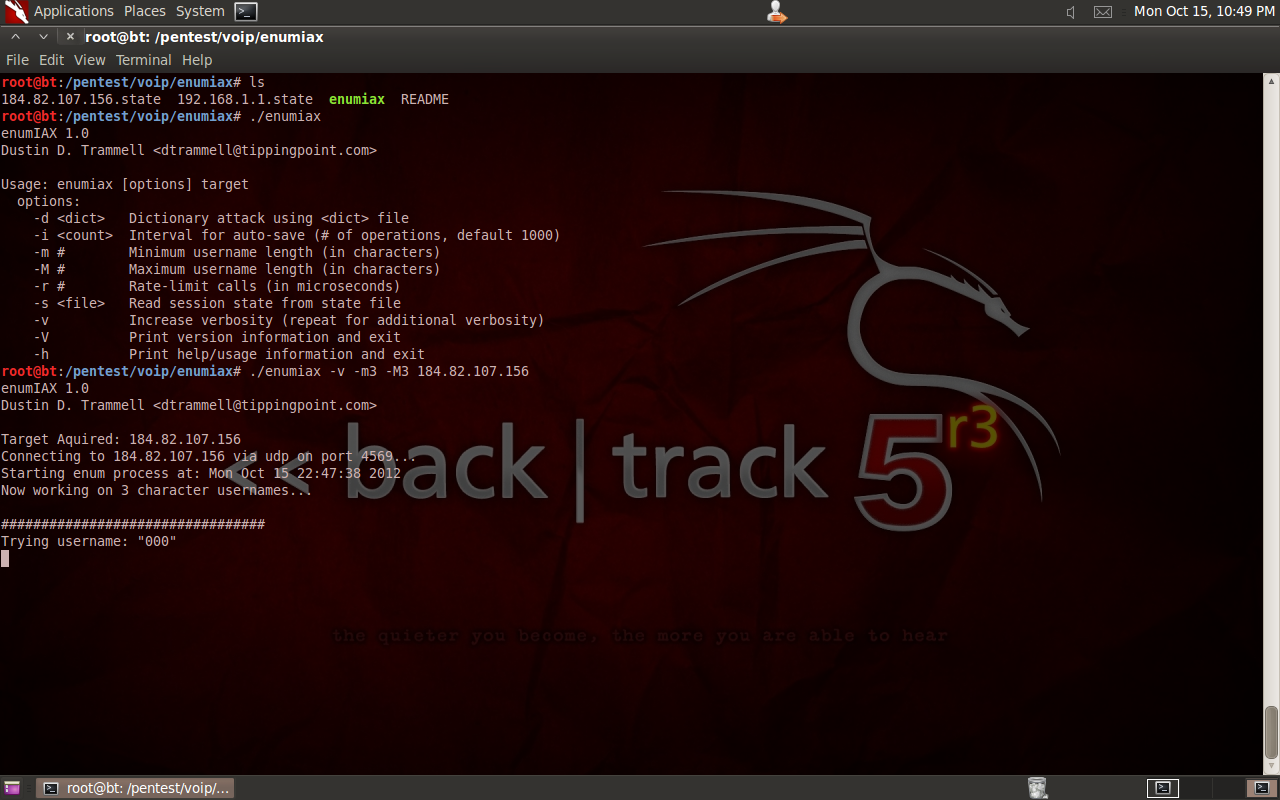Screen dimensions: 1280x800
Task: Click the "Starting enum process at" line
Action: coord(201,474)
